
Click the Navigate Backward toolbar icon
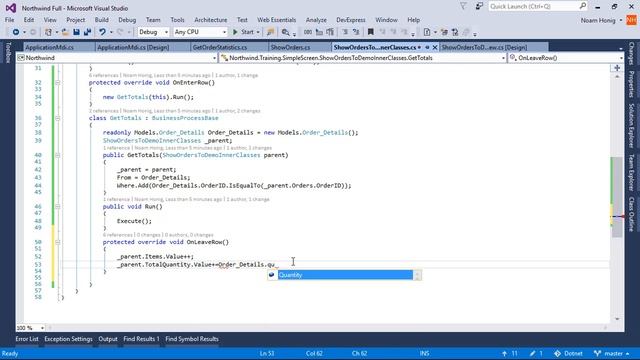pos(16,32)
